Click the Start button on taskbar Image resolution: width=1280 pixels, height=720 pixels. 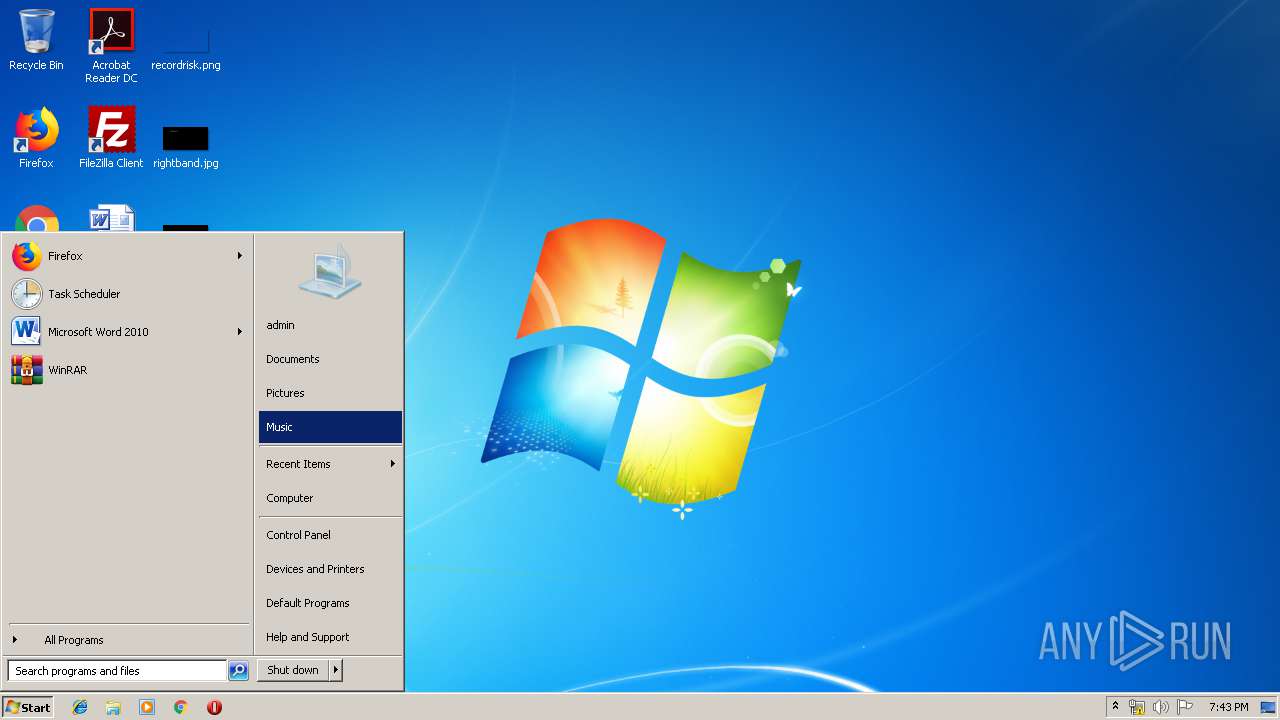pyautogui.click(x=28, y=707)
